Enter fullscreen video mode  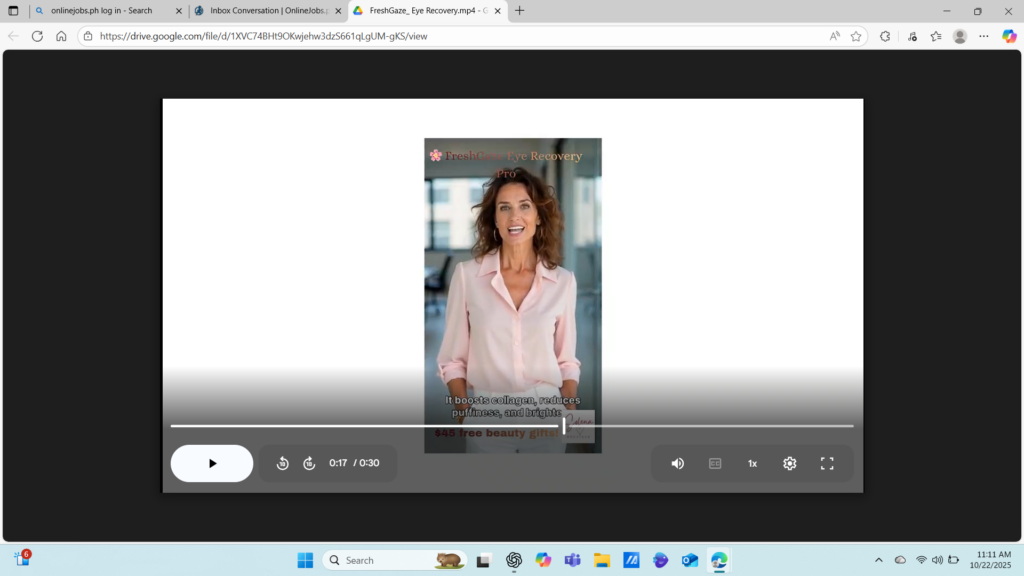click(x=827, y=463)
